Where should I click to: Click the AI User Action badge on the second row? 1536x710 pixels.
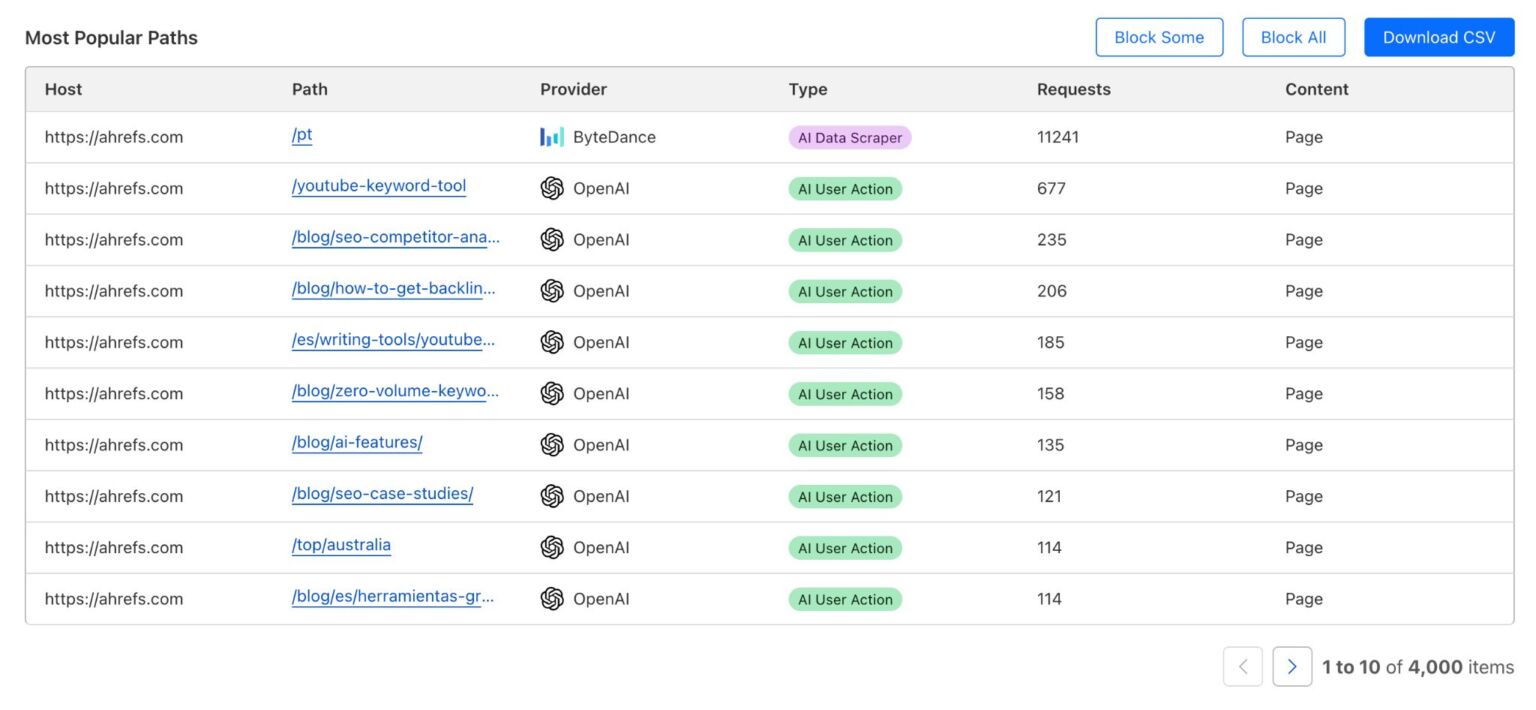845,188
